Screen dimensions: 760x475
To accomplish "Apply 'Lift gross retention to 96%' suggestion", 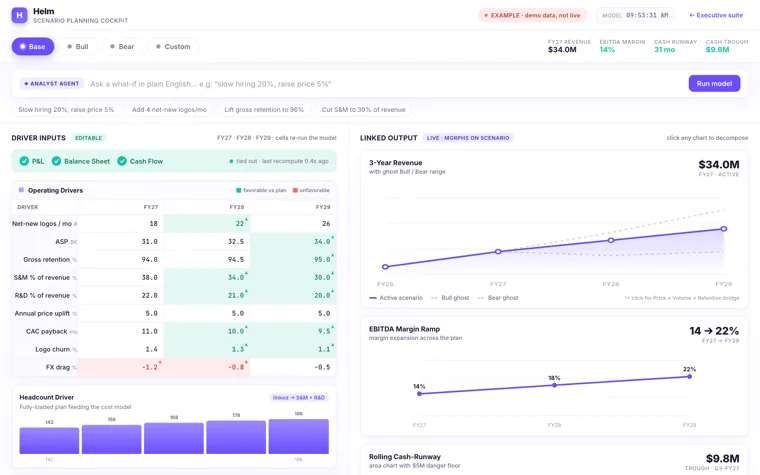I will pos(264,110).
